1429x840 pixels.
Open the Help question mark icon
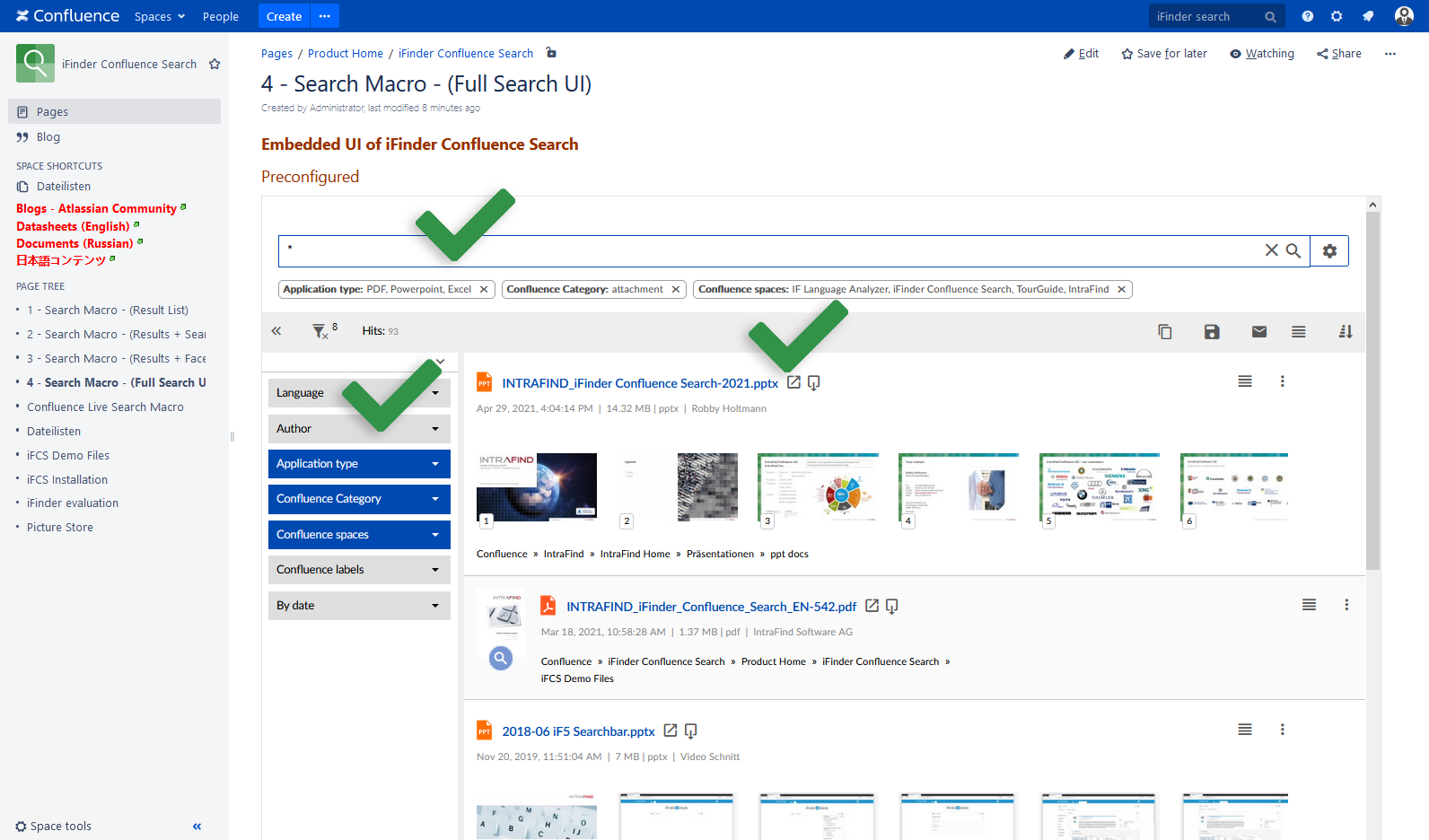[1308, 16]
